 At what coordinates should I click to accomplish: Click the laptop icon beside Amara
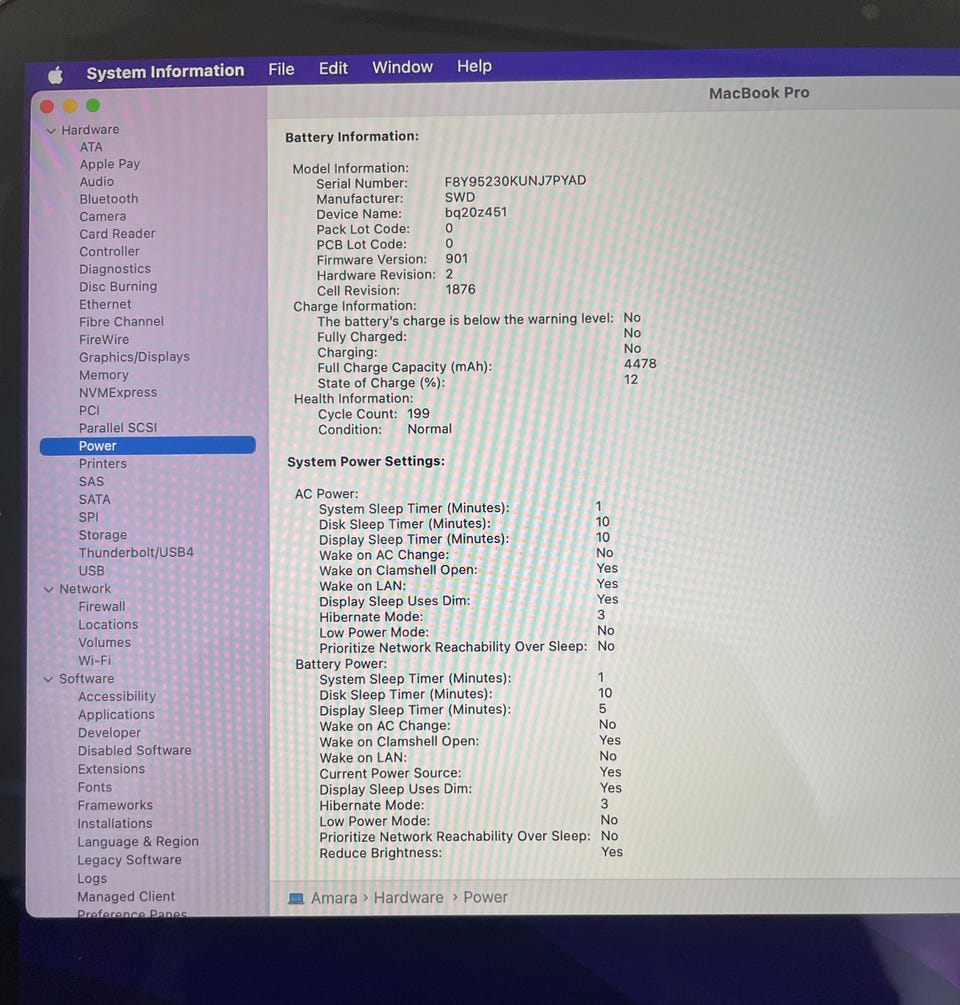pyautogui.click(x=296, y=898)
